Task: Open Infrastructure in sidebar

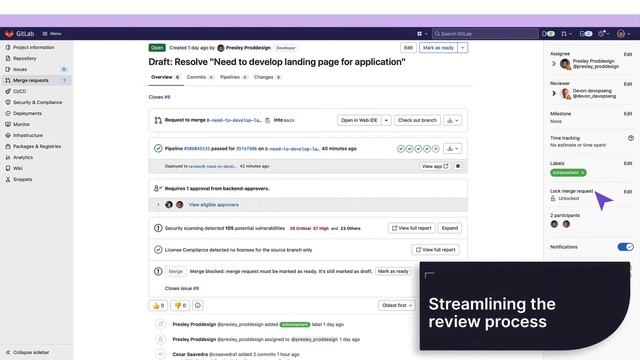Action: (x=28, y=136)
